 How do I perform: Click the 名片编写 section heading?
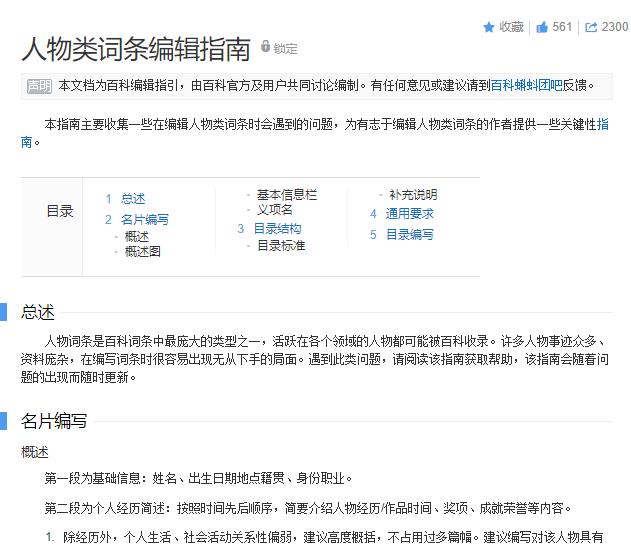click(54, 421)
